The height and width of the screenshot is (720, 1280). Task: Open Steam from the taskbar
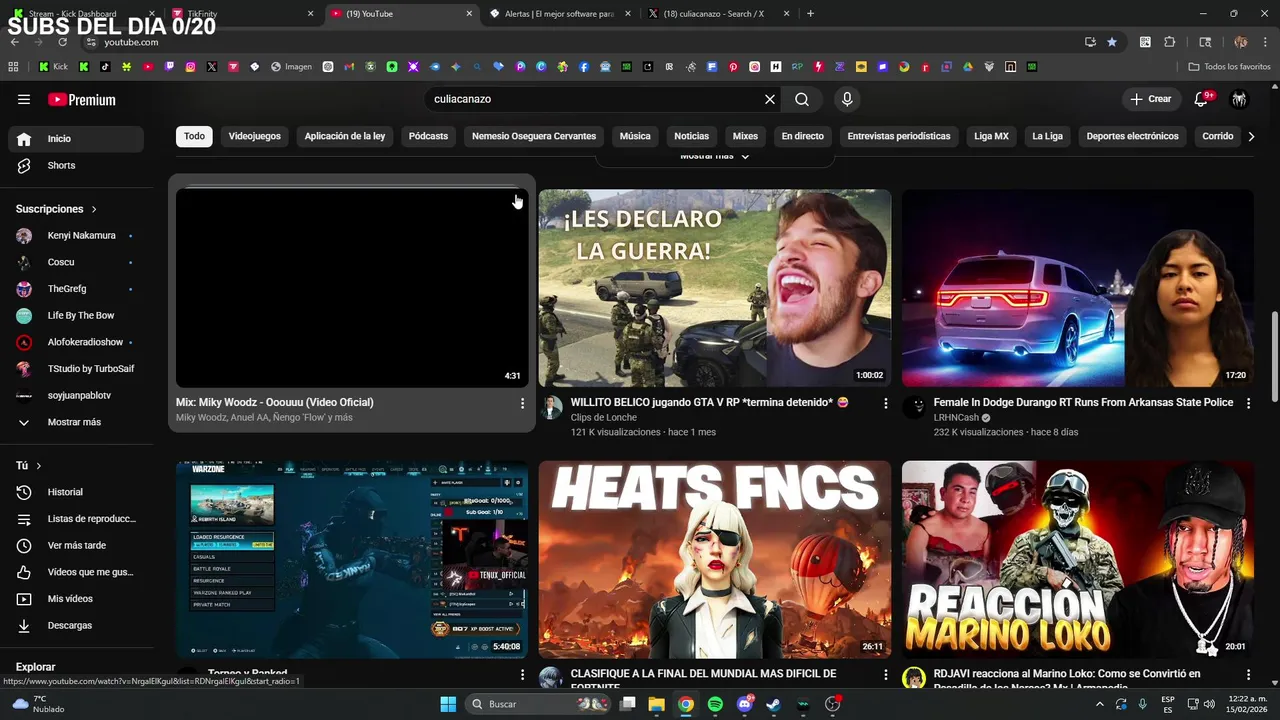774,704
